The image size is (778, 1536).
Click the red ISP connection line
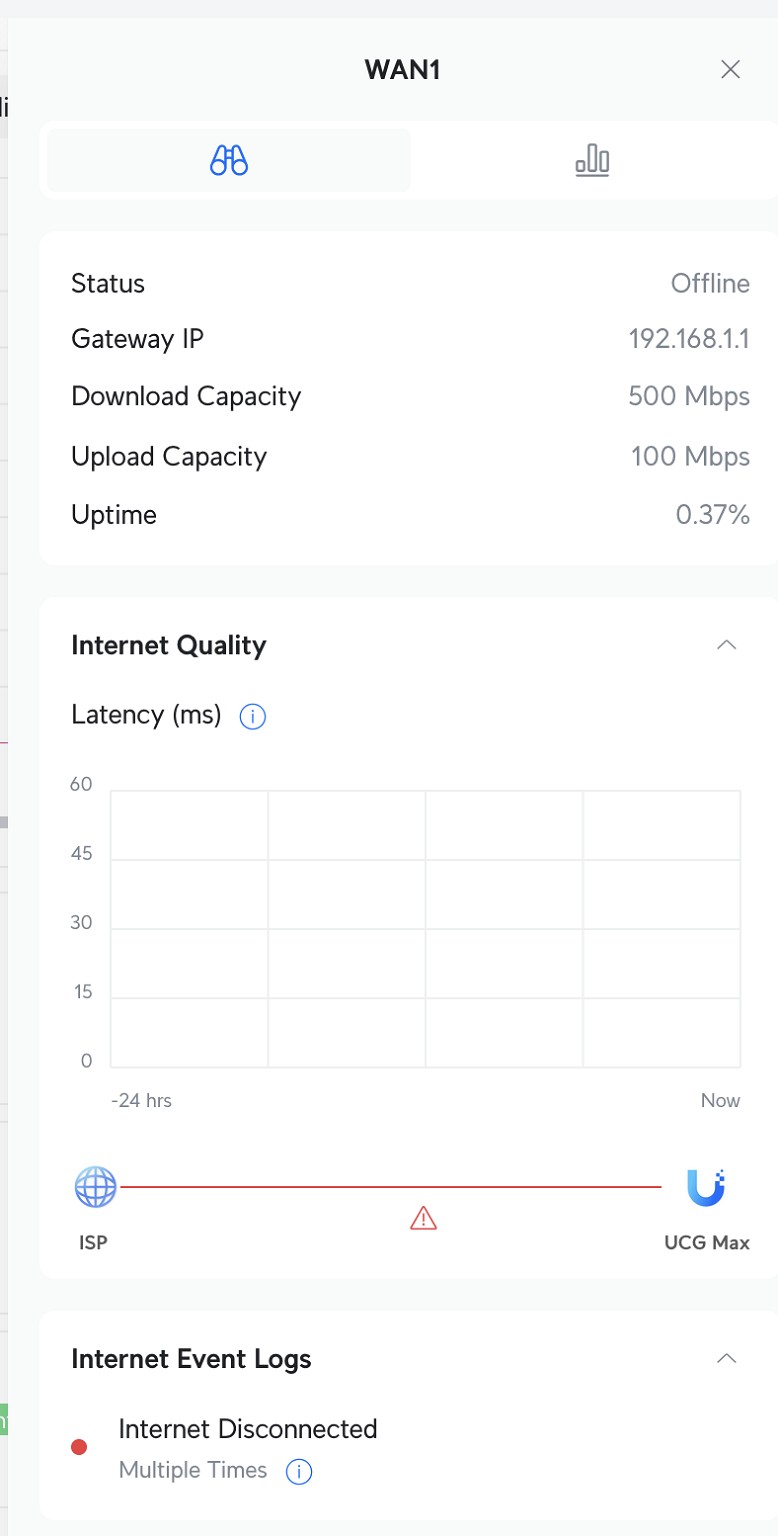coord(390,1187)
